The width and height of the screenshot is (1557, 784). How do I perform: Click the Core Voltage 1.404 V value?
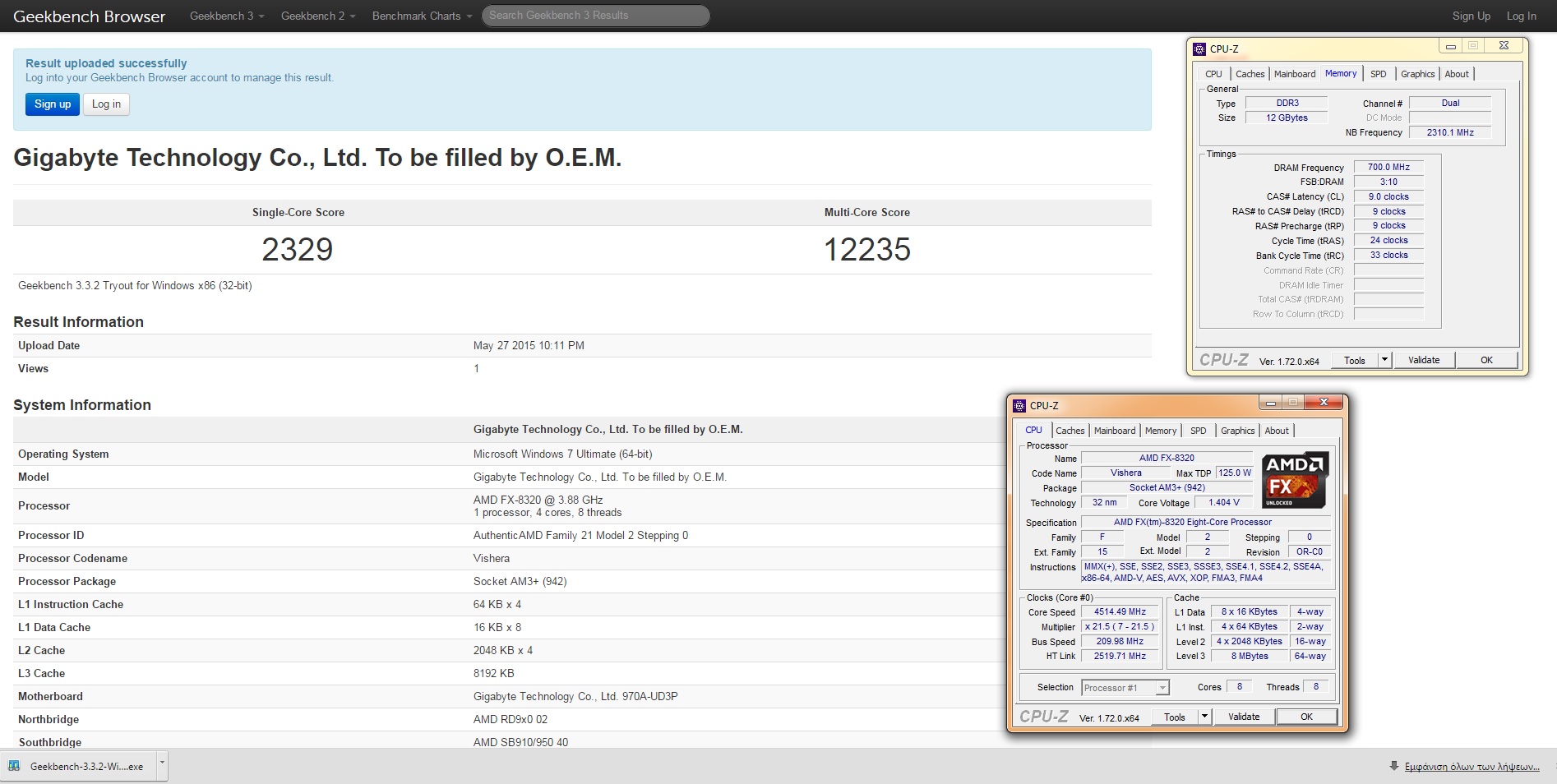point(1223,502)
